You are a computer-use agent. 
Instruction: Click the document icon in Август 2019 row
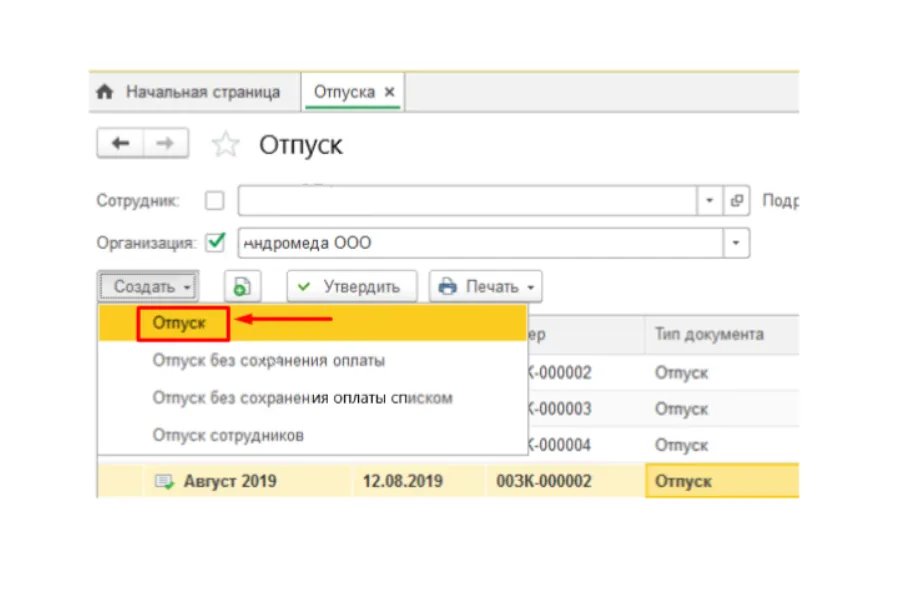click(164, 481)
